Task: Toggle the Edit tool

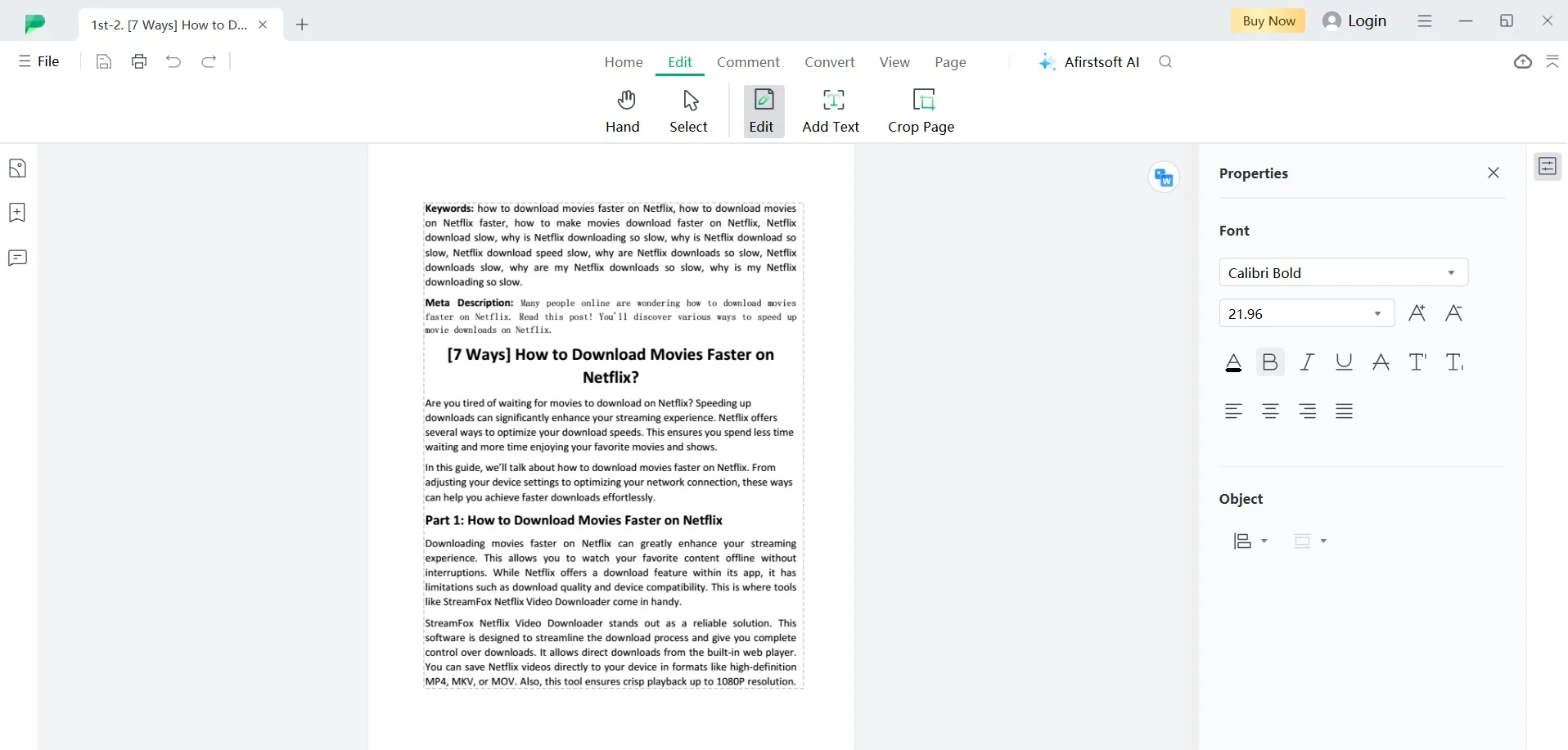Action: pos(762,111)
